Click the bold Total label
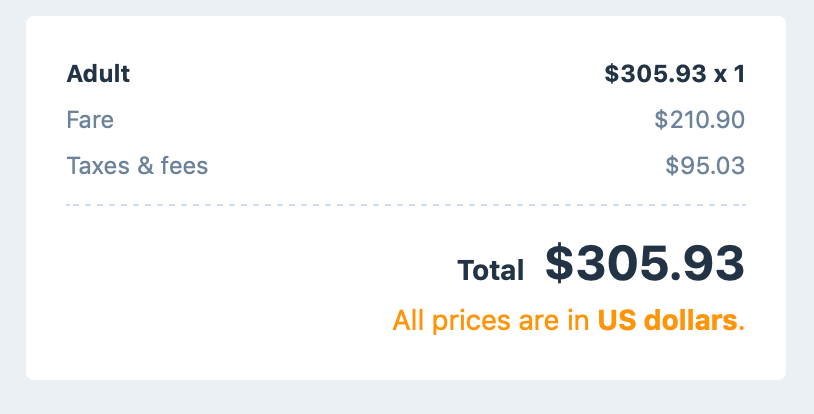The height and width of the screenshot is (414, 814). coord(490,269)
